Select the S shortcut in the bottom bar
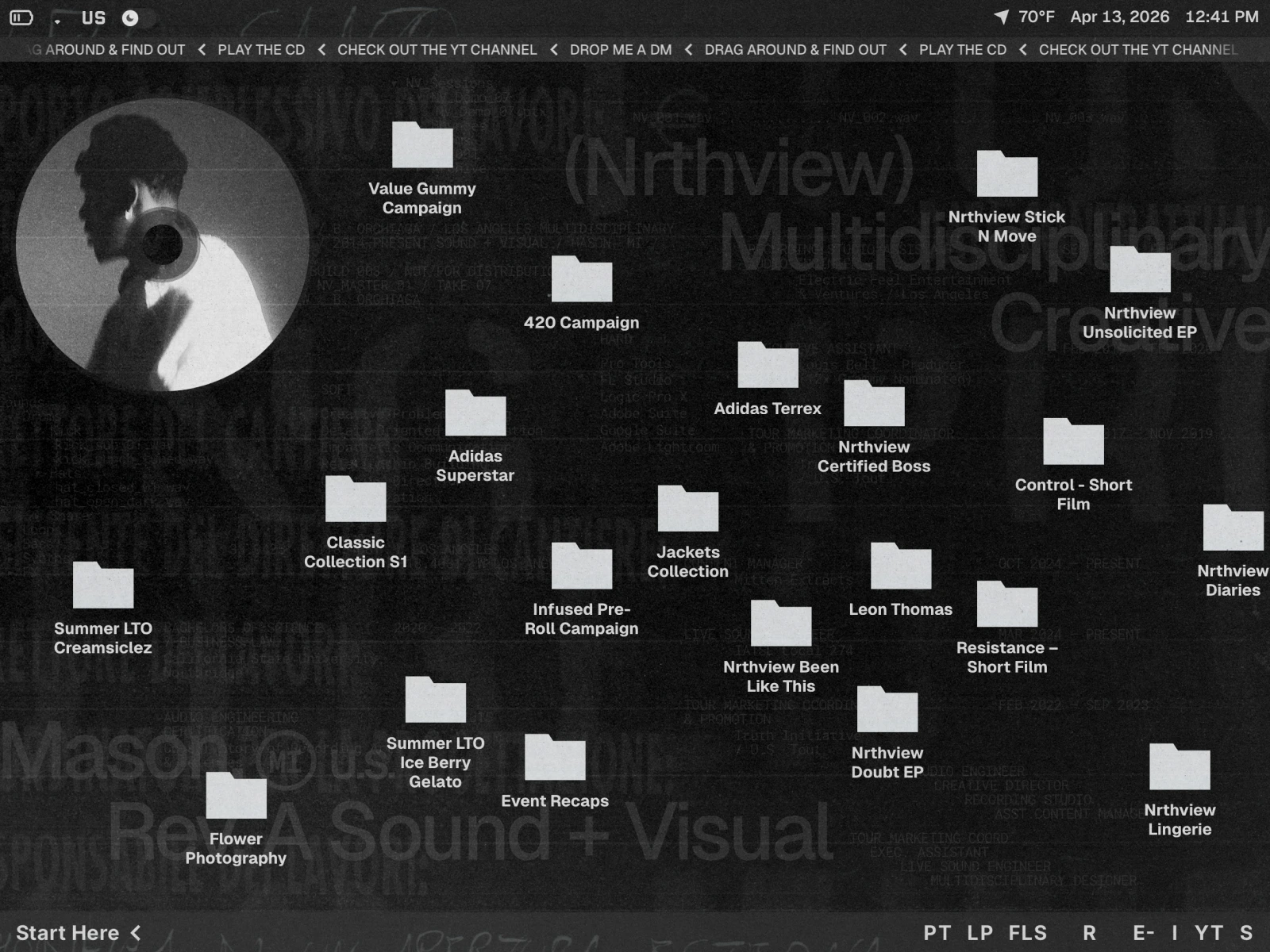Viewport: 1270px width, 952px height. pyautogui.click(x=1247, y=933)
